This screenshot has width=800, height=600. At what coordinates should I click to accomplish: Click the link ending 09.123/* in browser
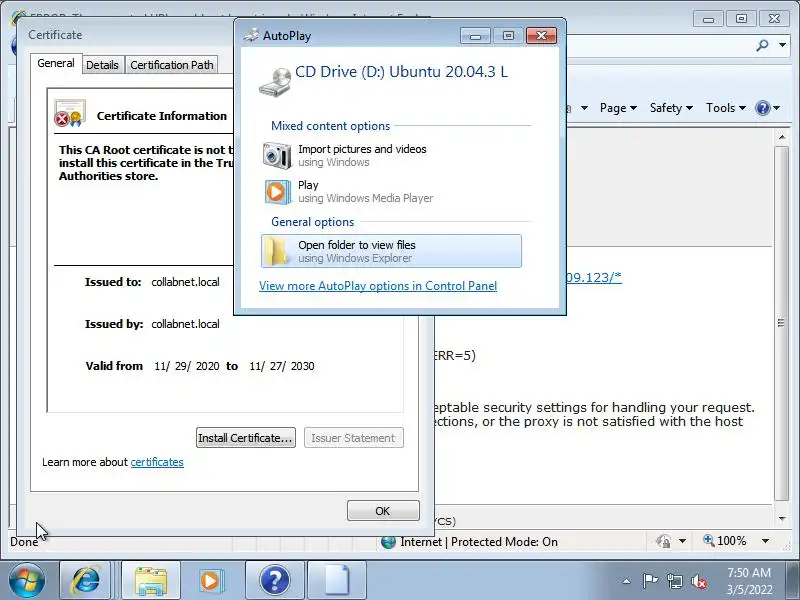click(x=594, y=277)
